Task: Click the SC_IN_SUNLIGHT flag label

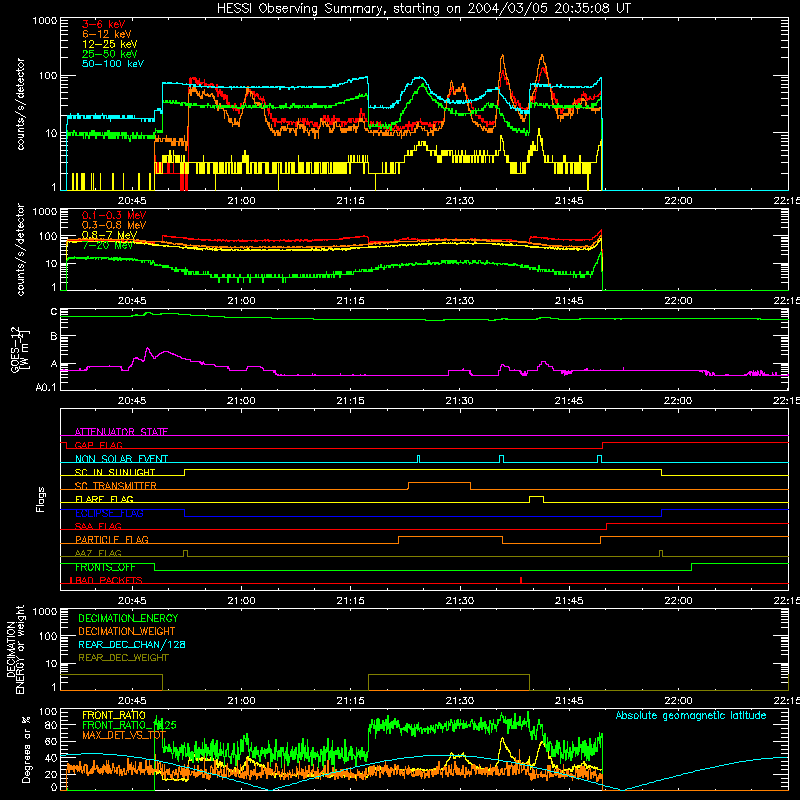Action: click(115, 472)
